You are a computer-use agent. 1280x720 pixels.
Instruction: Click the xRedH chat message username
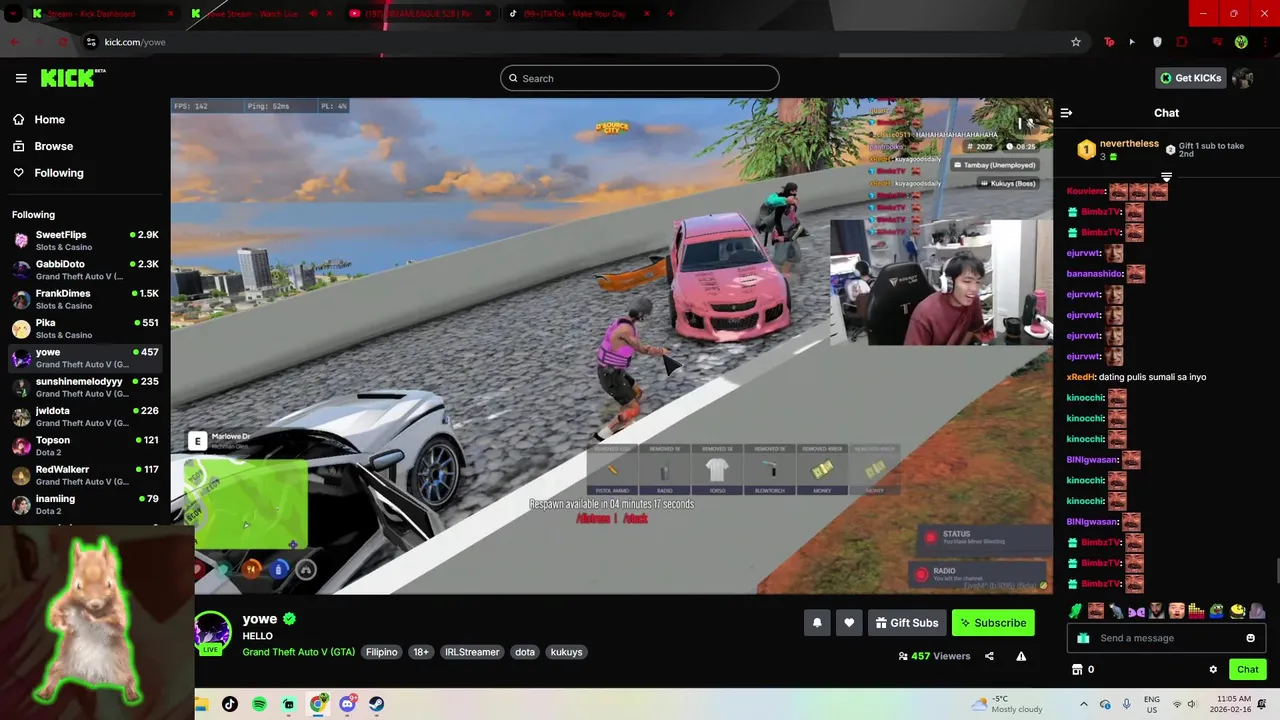(1081, 377)
